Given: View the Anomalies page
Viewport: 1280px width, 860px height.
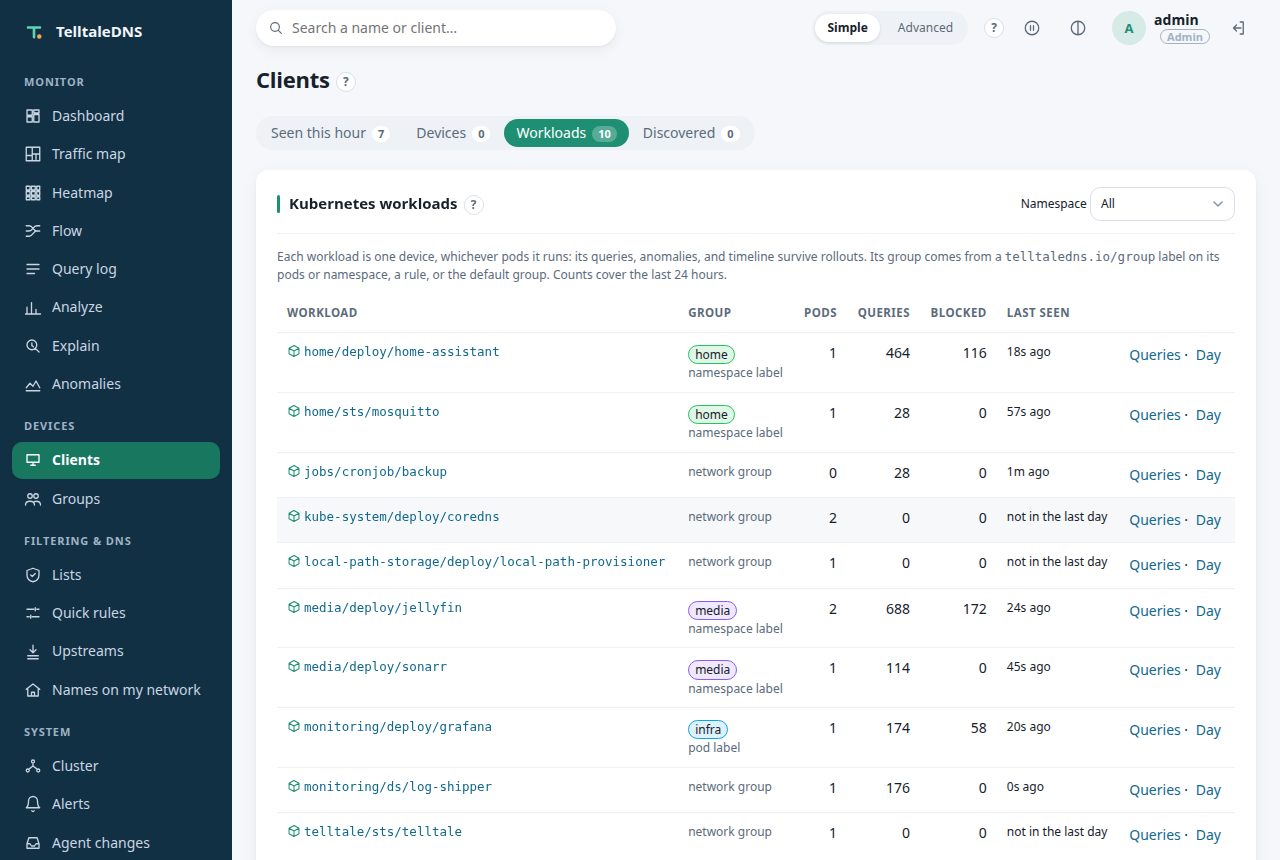Looking at the screenshot, I should click(116, 384).
